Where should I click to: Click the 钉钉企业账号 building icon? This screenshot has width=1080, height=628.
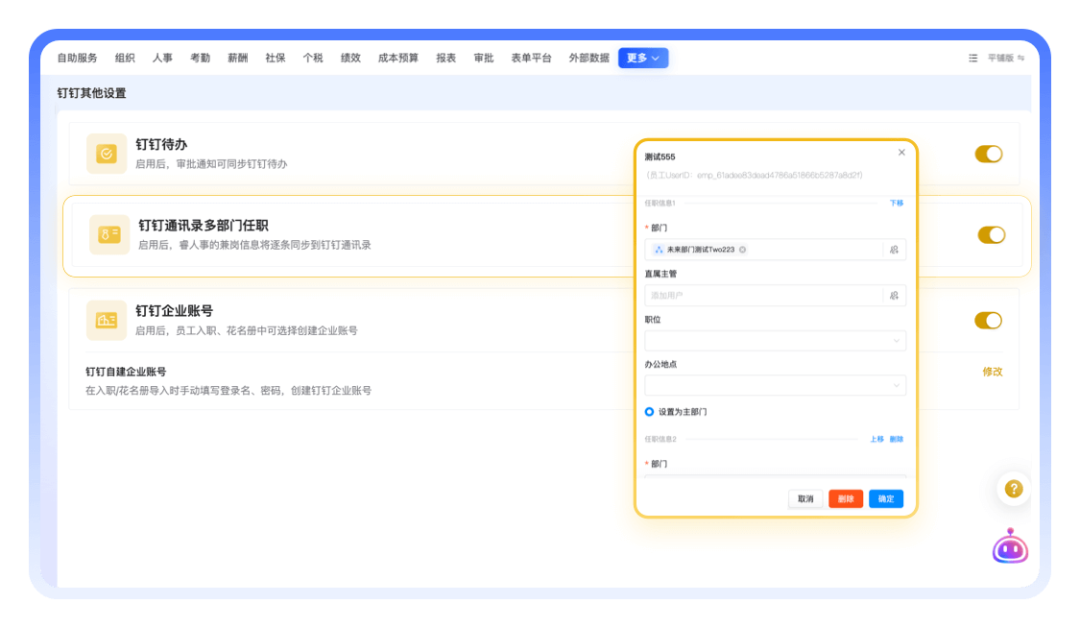pyautogui.click(x=106, y=320)
